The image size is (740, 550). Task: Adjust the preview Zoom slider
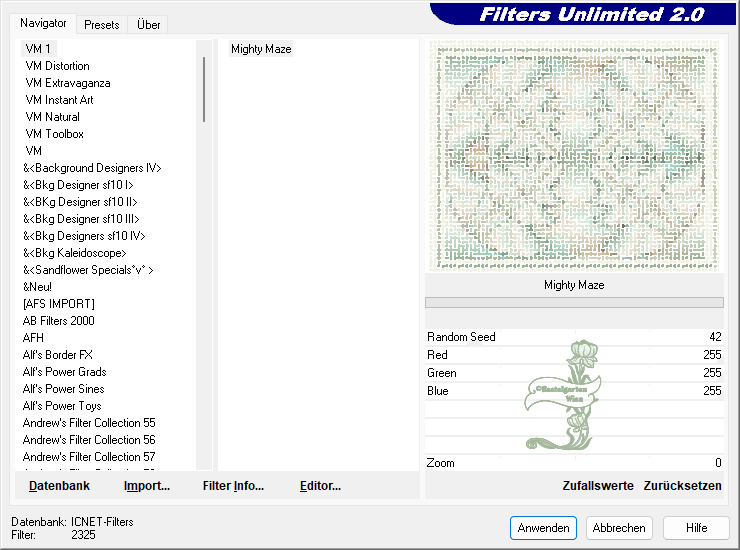pos(574,463)
